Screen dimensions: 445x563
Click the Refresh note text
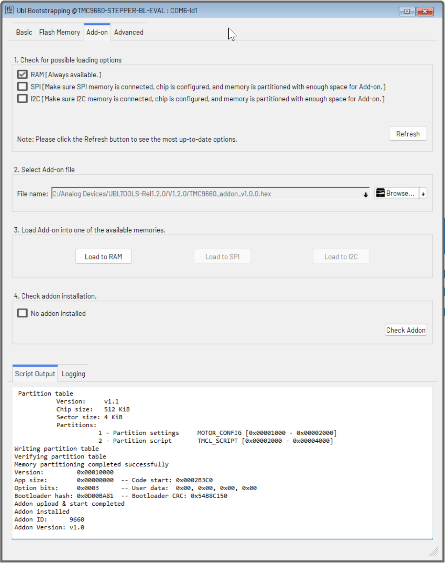[x=127, y=139]
